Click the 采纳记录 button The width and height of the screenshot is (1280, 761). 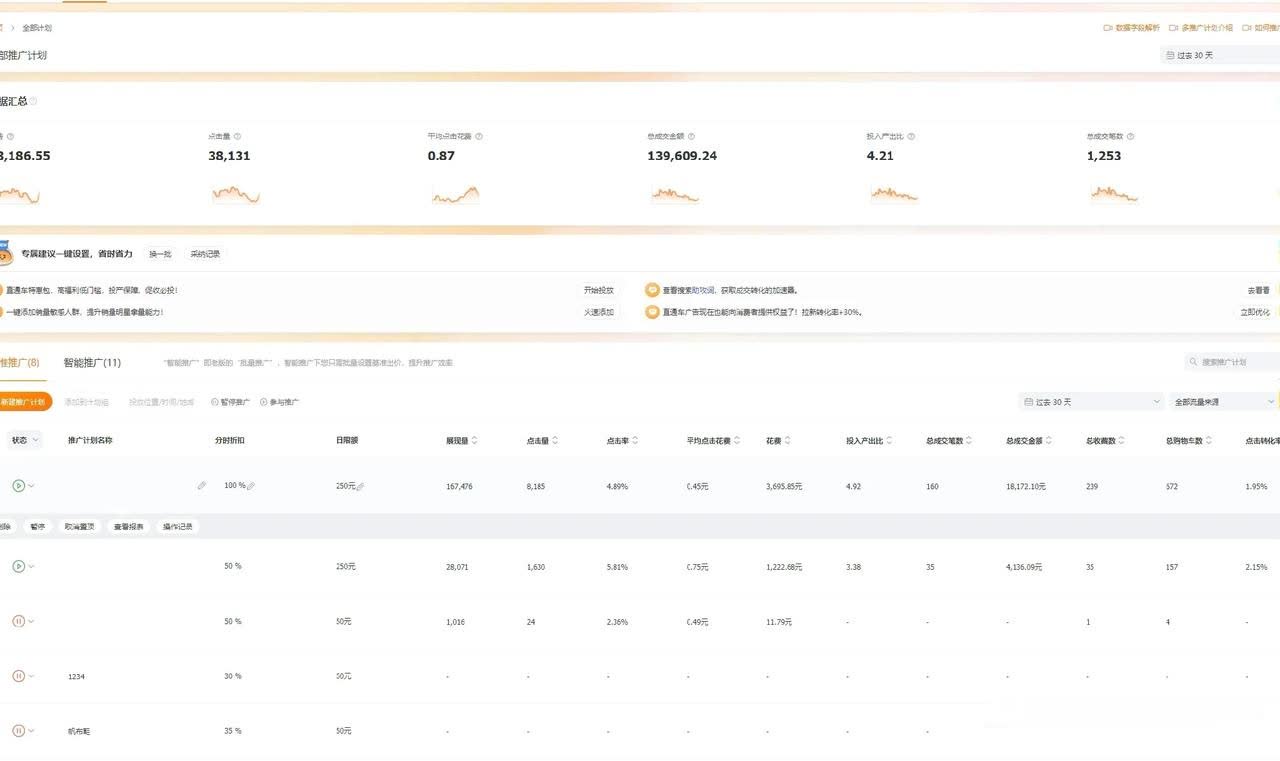click(x=205, y=254)
